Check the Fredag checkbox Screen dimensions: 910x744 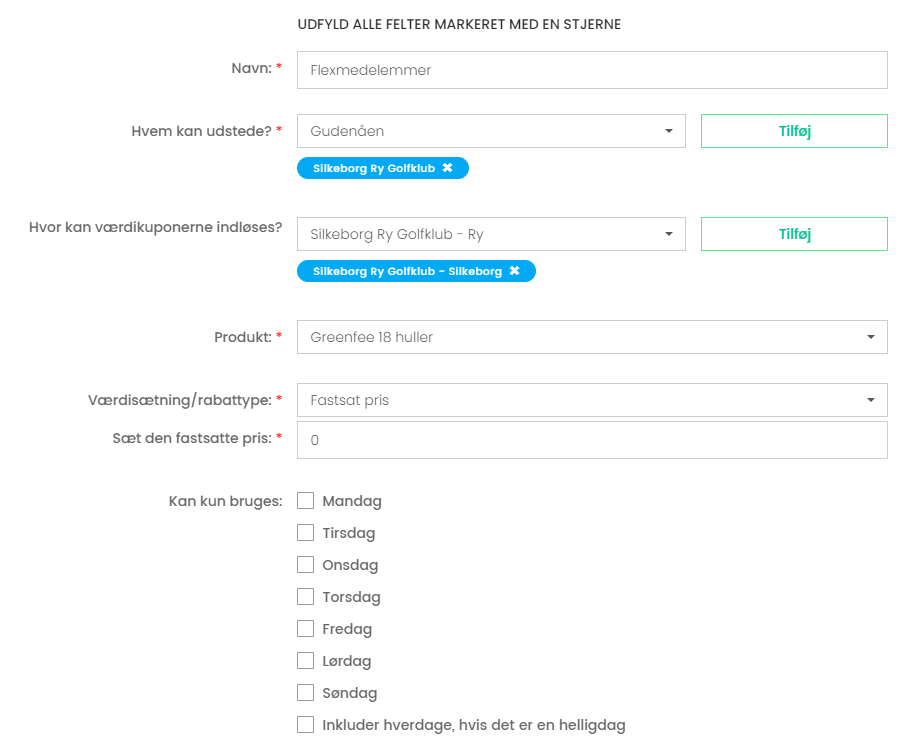pyautogui.click(x=305, y=629)
